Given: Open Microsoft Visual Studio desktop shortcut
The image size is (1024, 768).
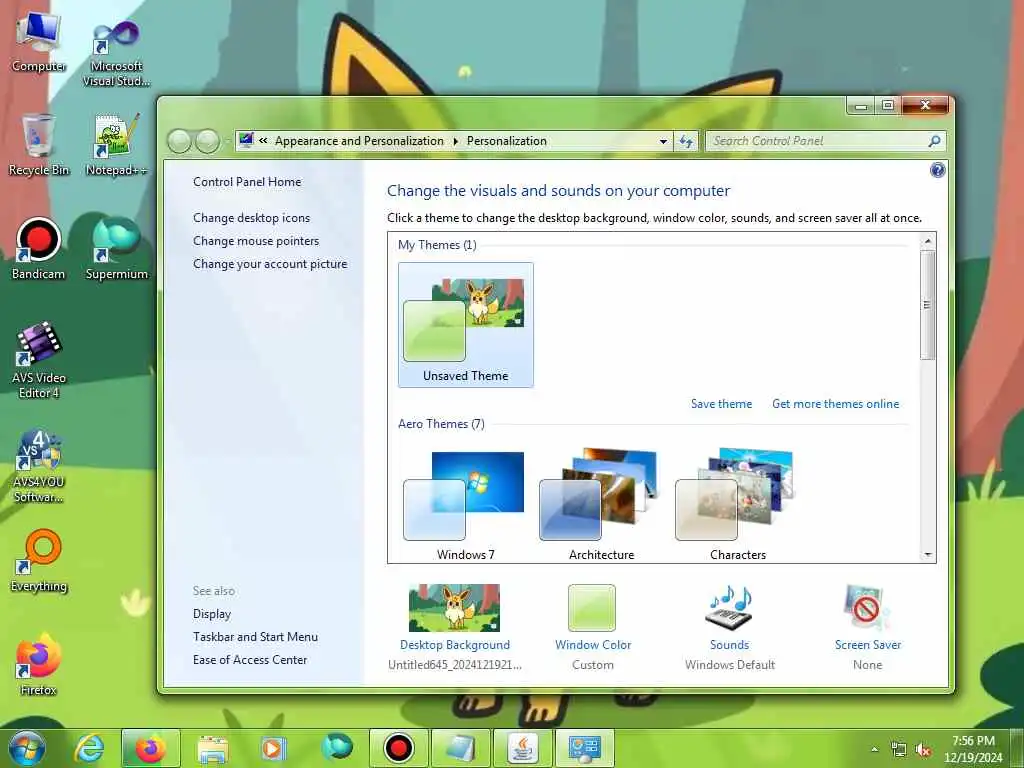Looking at the screenshot, I should pos(116,52).
